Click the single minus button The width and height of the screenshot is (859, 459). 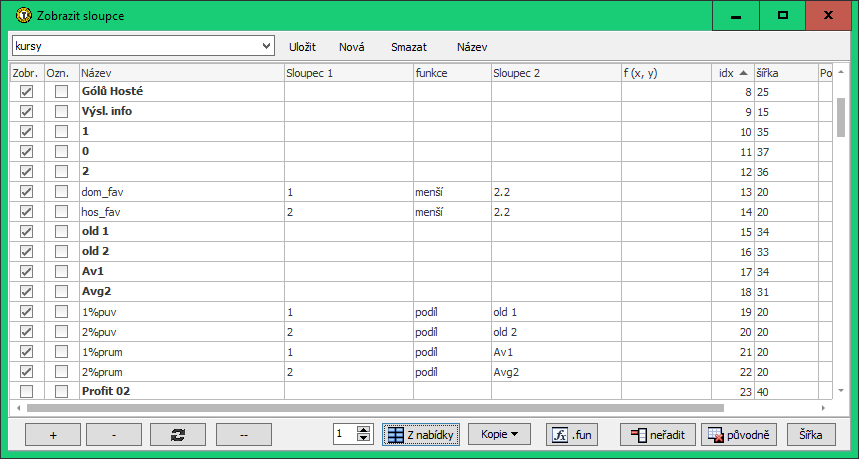click(114, 434)
